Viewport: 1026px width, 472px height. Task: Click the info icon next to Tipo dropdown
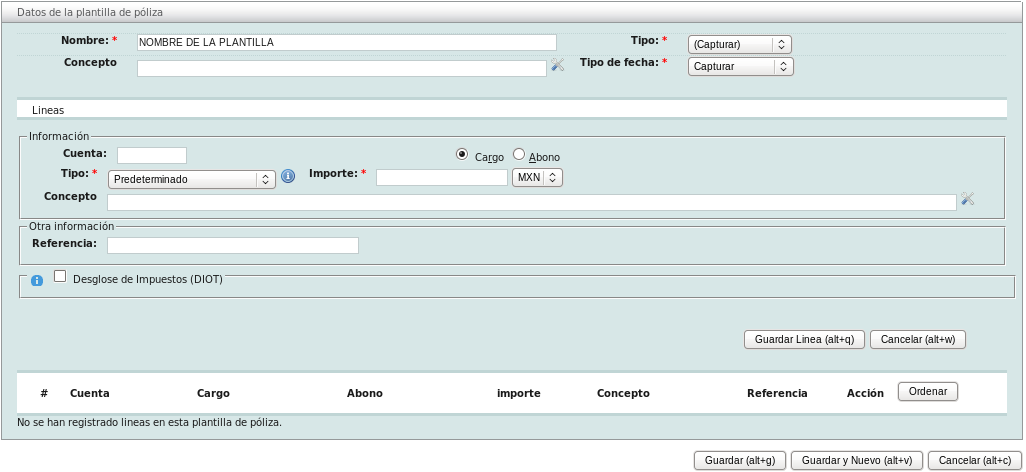(x=288, y=176)
